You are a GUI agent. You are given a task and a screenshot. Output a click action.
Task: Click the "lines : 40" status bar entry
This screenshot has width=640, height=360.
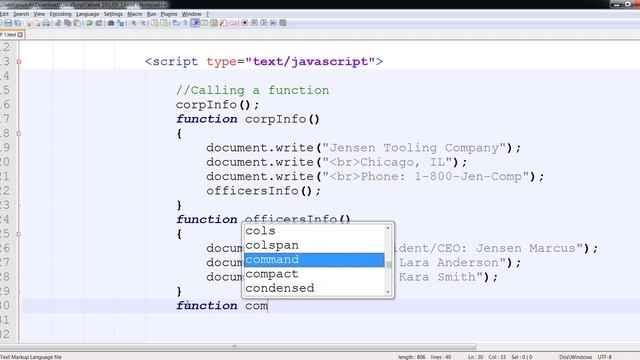[441, 357]
